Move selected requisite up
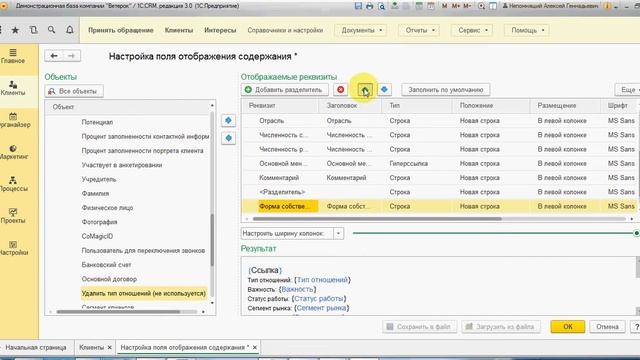 364,89
